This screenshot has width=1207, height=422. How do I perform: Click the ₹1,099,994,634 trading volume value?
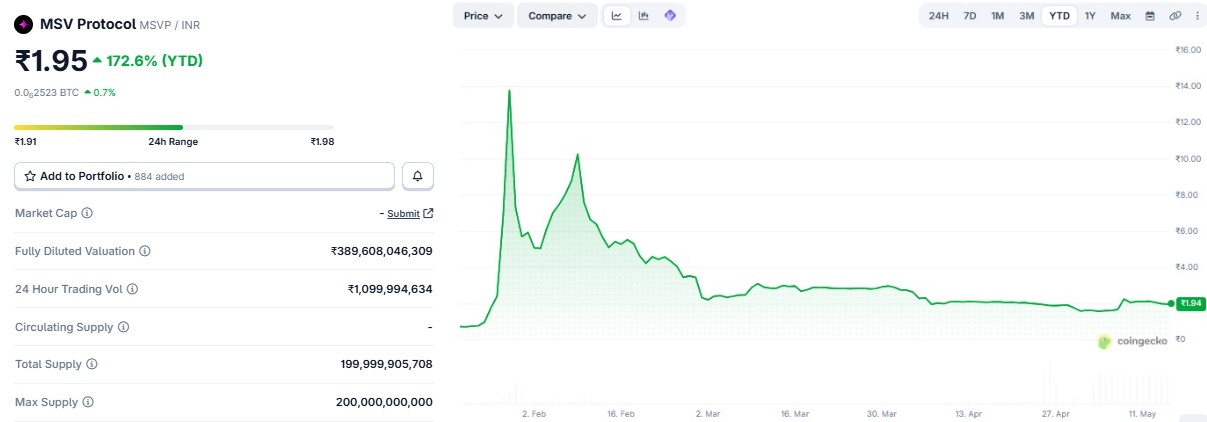coord(390,289)
